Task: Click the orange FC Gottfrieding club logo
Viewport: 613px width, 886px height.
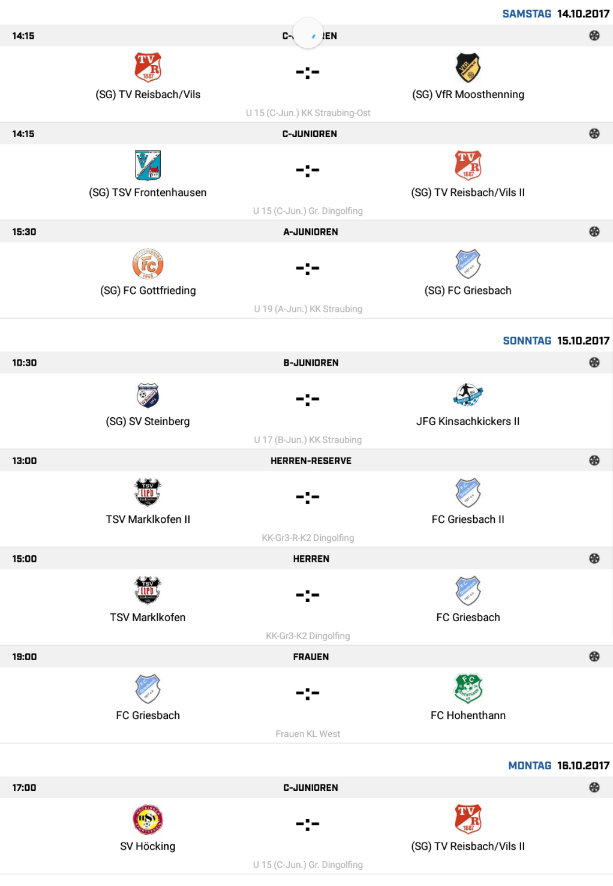Action: pyautogui.click(x=148, y=264)
